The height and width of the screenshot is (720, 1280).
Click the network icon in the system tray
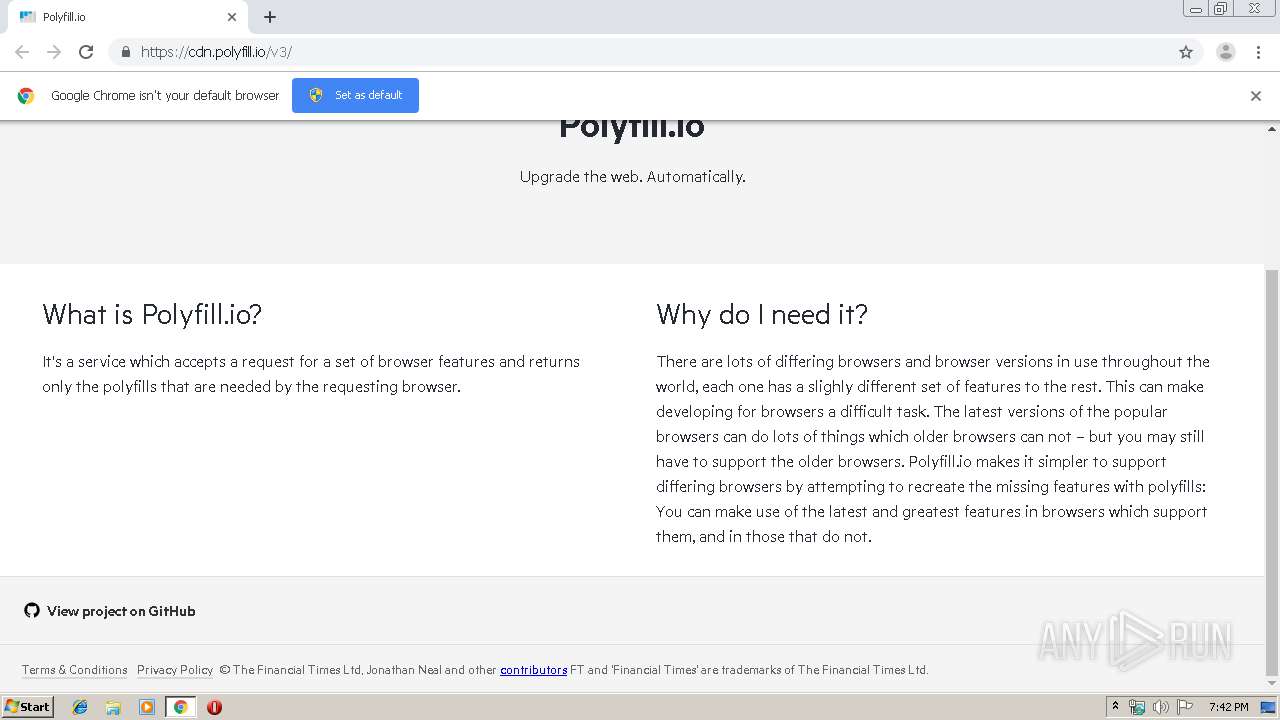(1137, 707)
